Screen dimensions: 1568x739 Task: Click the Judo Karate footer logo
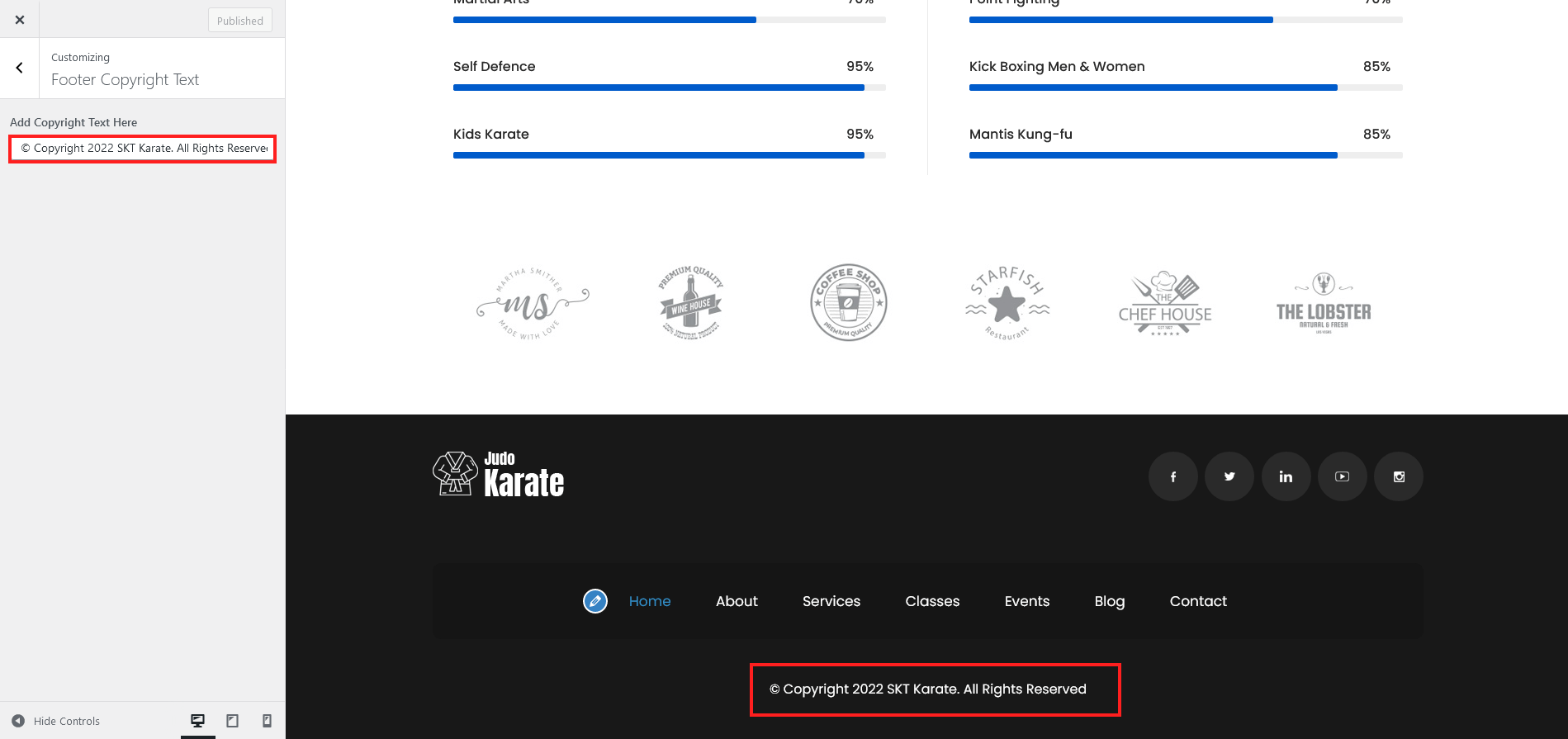pos(499,474)
